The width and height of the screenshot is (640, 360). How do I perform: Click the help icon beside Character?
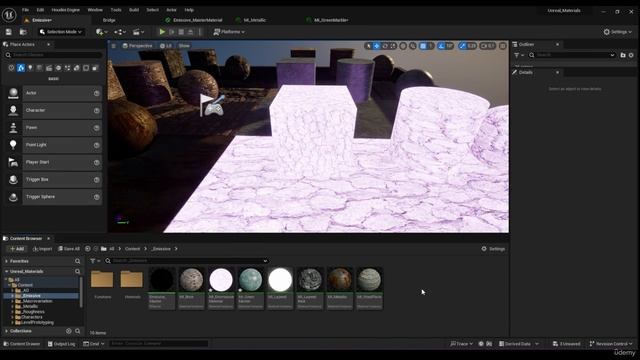97,111
